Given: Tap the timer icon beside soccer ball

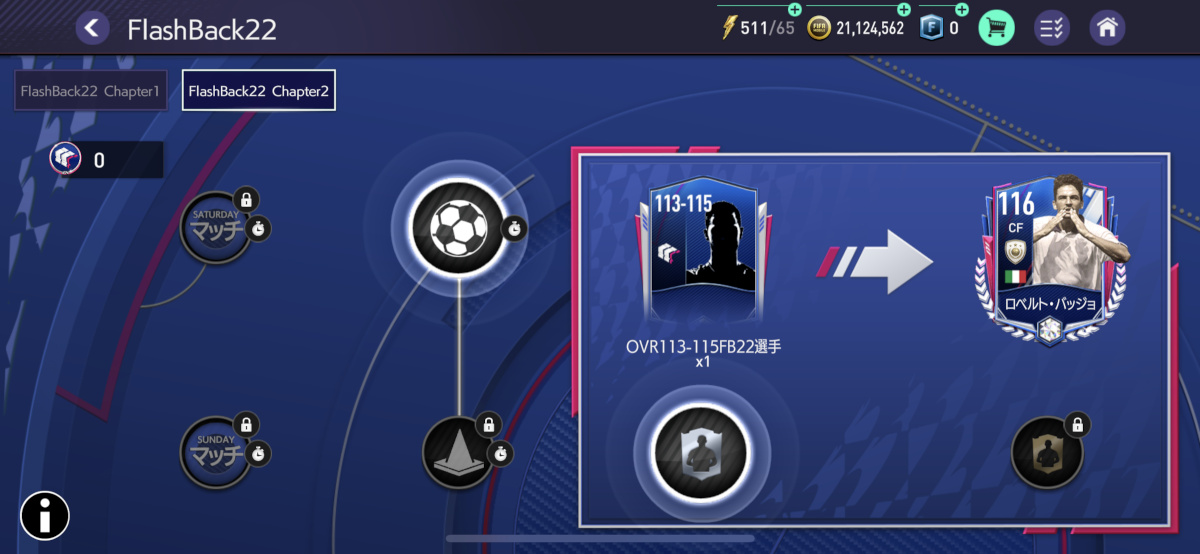Looking at the screenshot, I should point(514,228).
